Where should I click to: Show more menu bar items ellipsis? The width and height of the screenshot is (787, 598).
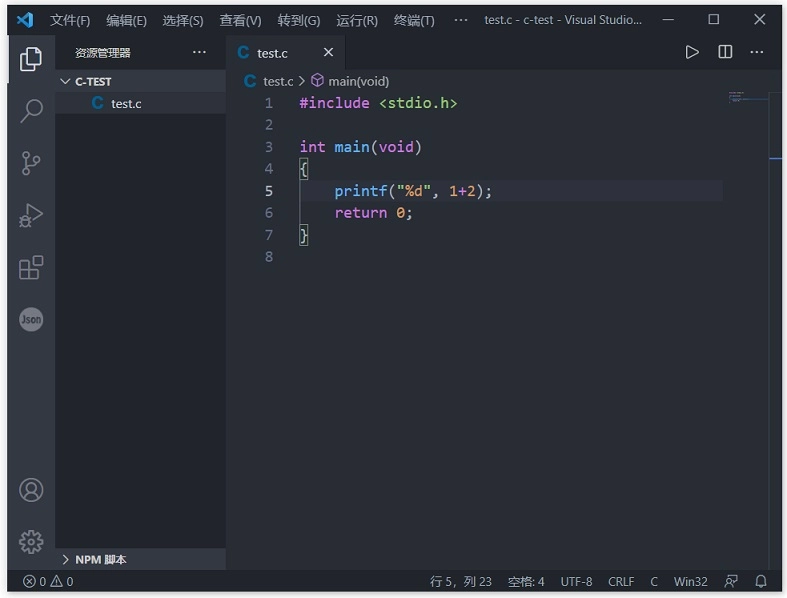[460, 20]
